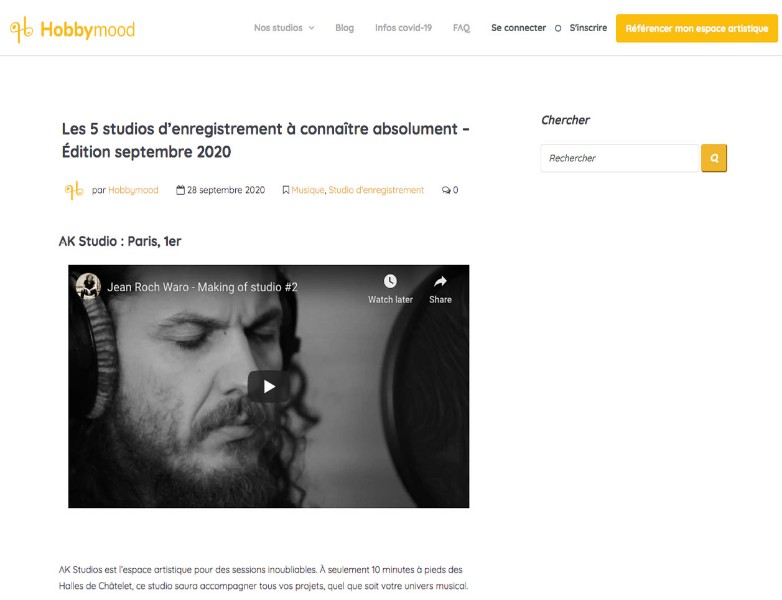Click the bookmark icon before Musique category

(286, 190)
